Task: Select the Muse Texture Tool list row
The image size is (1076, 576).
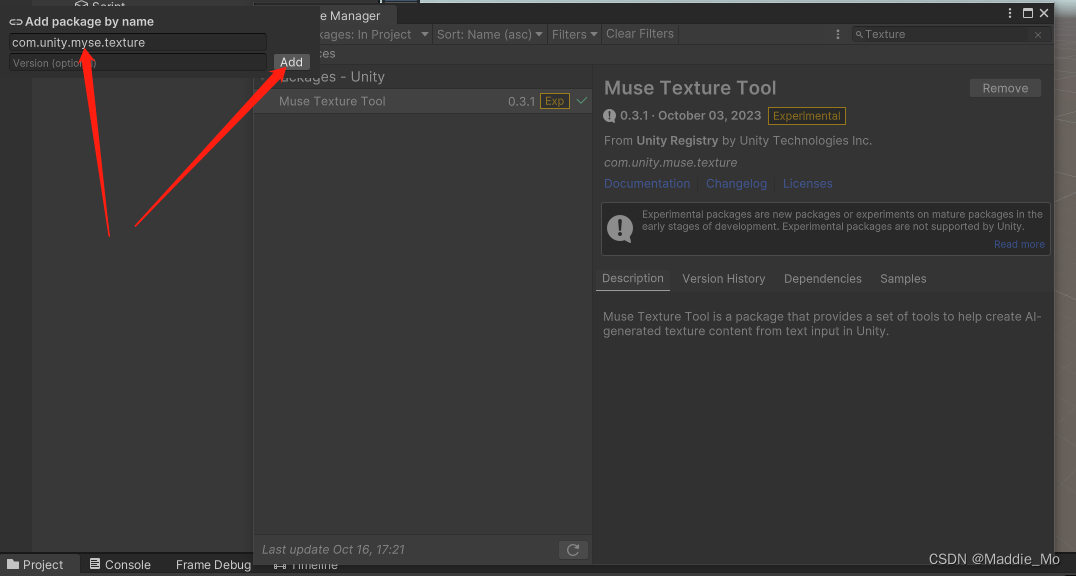Action: [x=423, y=101]
